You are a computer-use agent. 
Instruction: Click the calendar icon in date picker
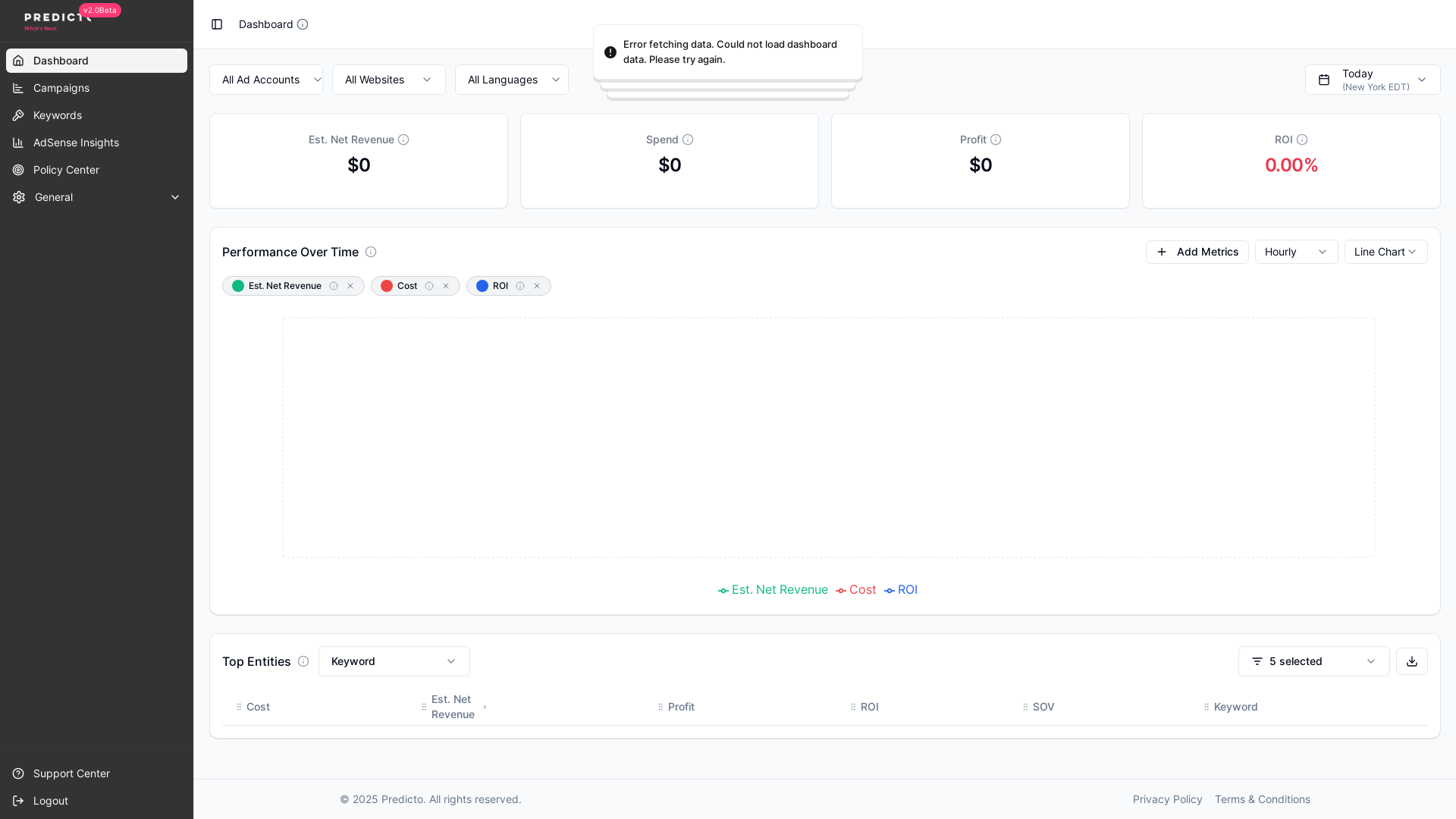[1324, 80]
